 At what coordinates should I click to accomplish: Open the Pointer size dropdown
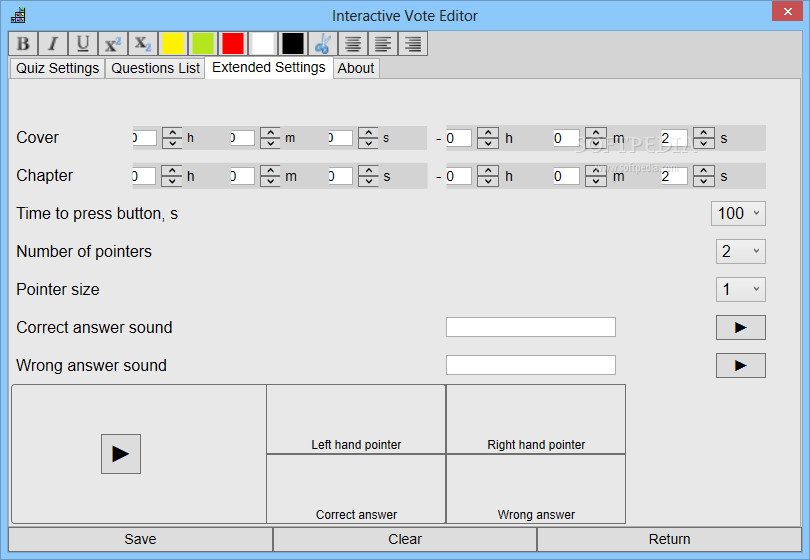(x=741, y=289)
